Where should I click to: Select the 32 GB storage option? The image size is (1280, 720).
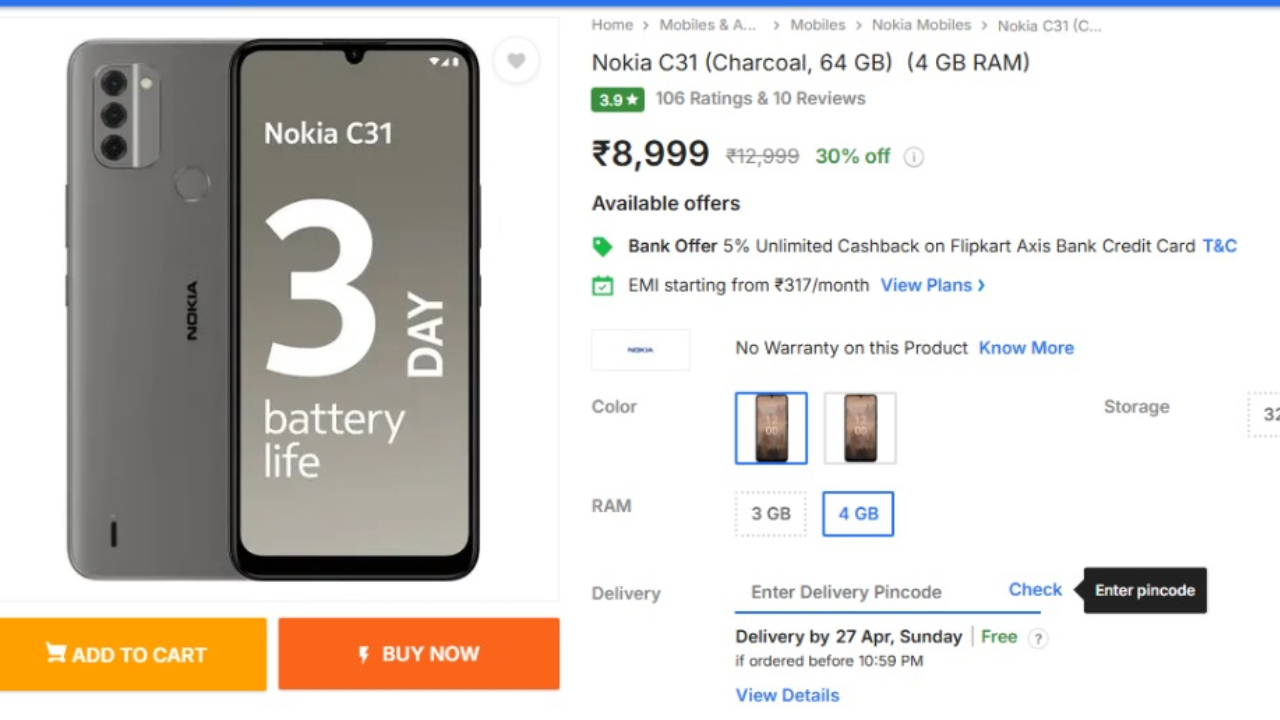point(1266,414)
